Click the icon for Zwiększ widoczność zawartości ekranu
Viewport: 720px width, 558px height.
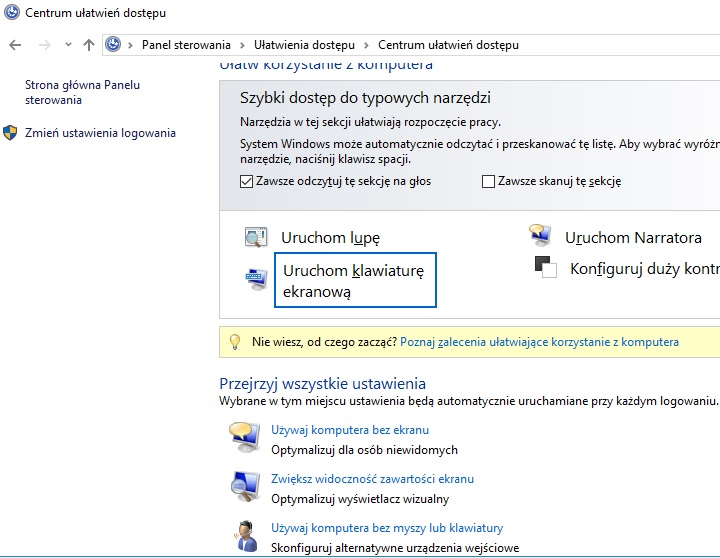tap(244, 487)
